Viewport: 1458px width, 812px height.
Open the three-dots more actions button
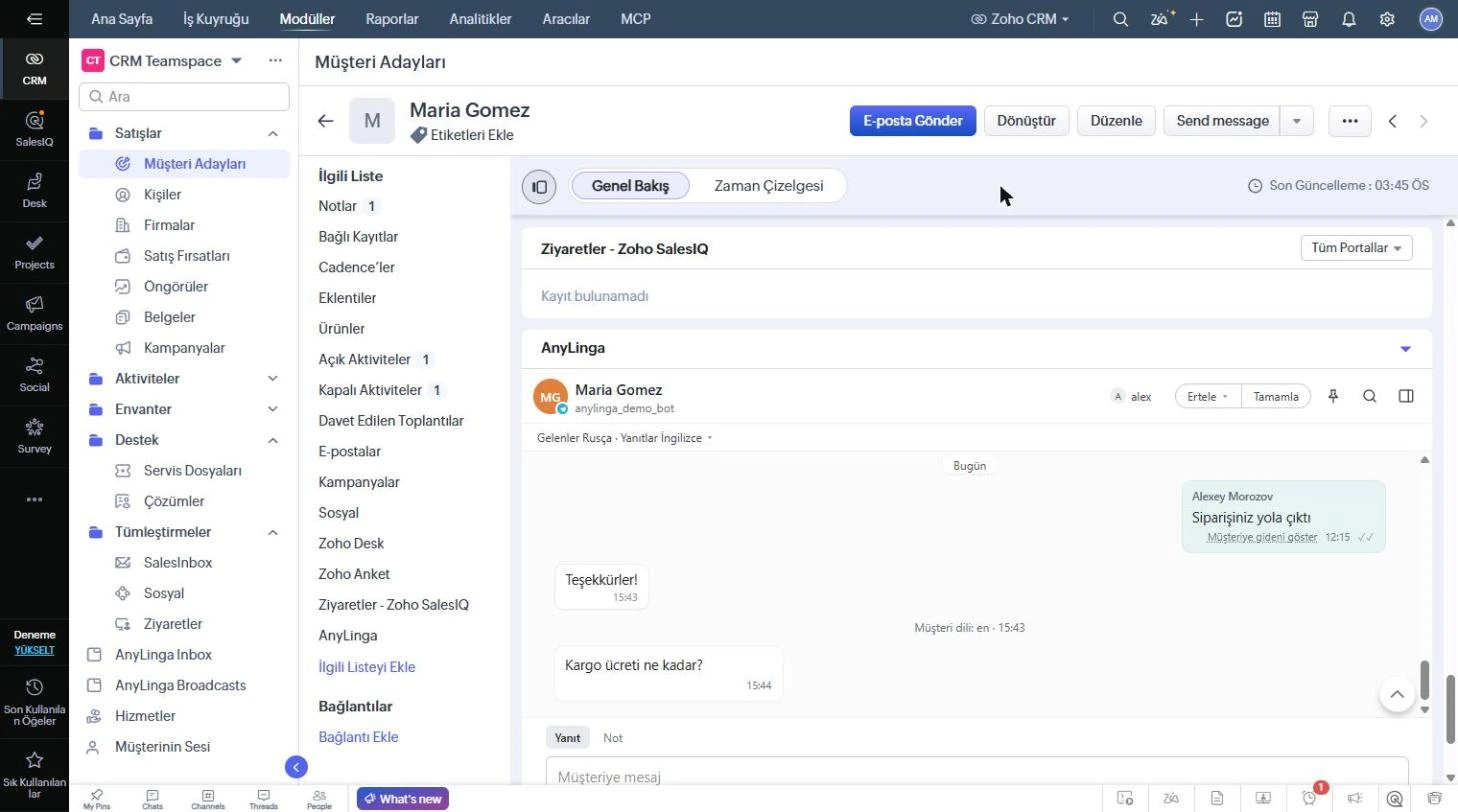pyautogui.click(x=1350, y=121)
